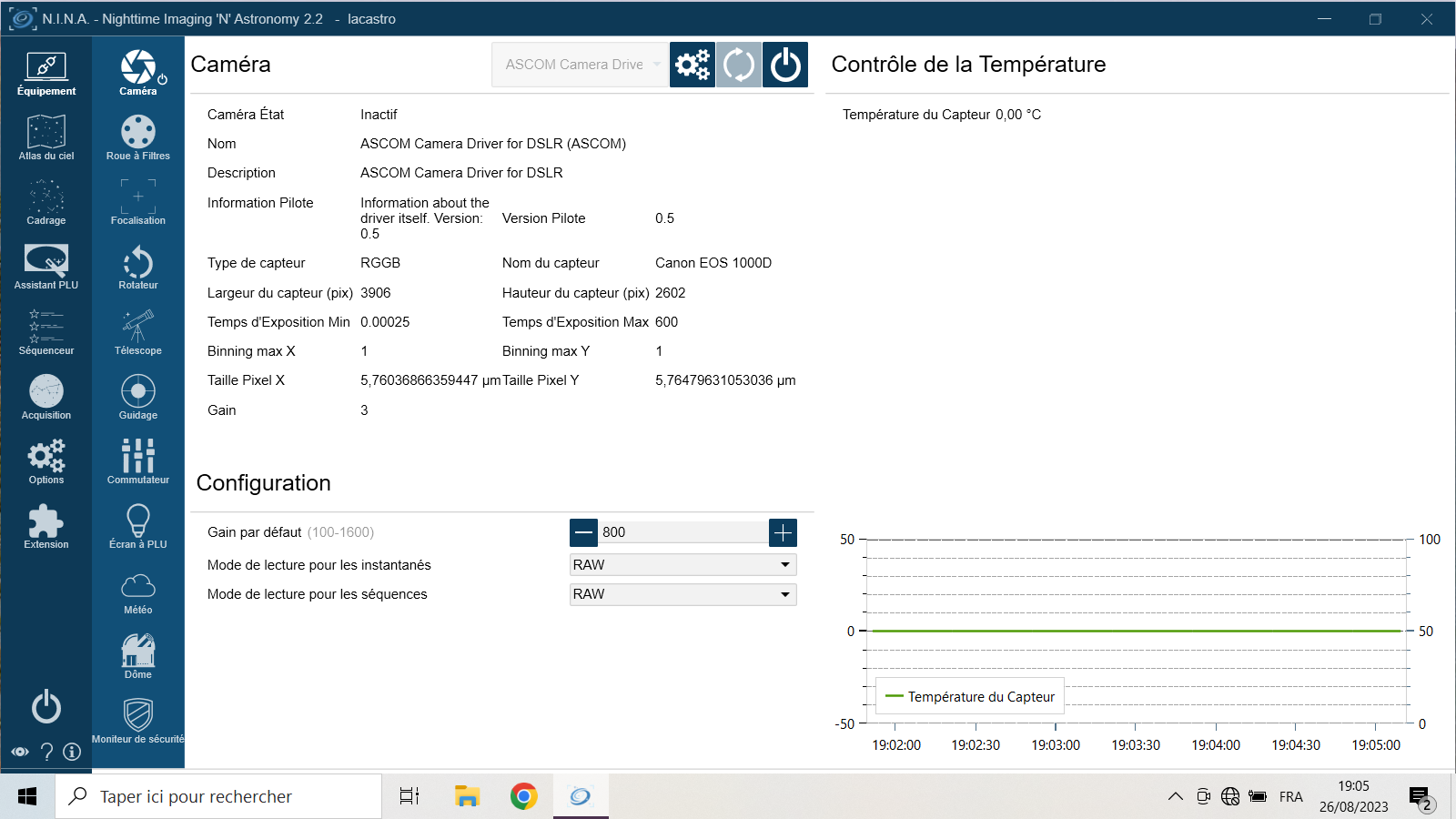Switch to the Acquisition tab

46,398
